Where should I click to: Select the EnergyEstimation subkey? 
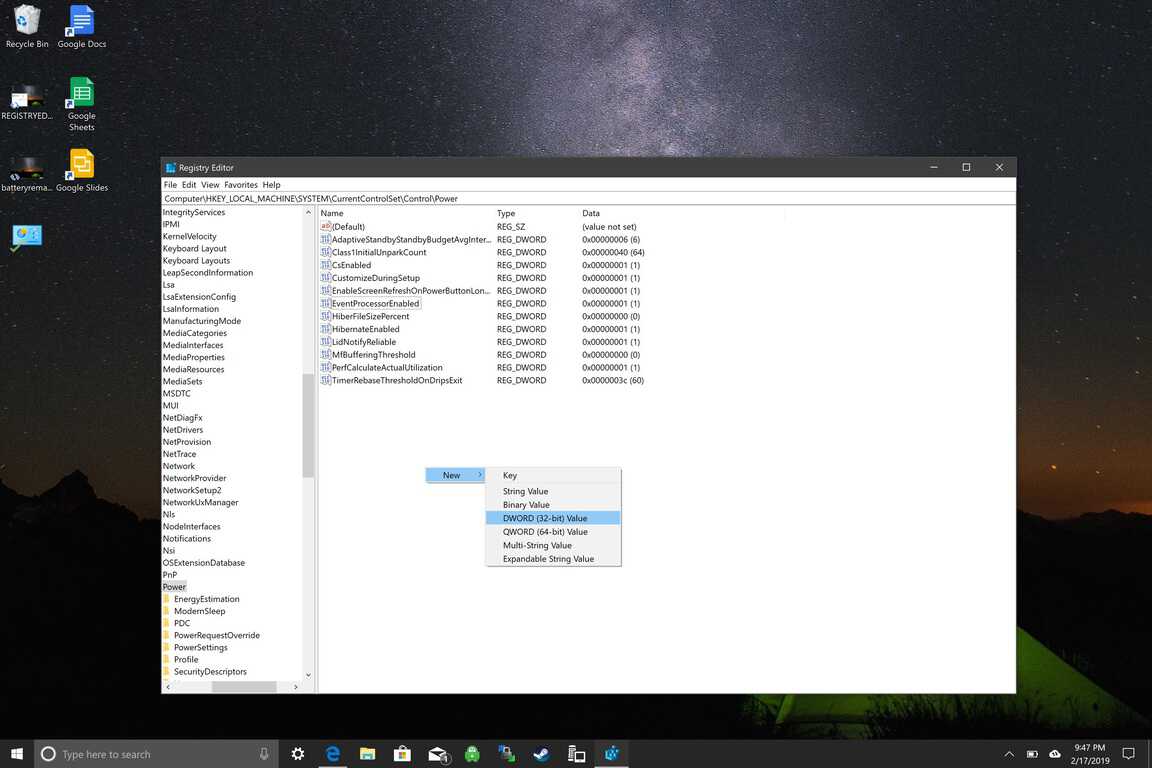206,599
